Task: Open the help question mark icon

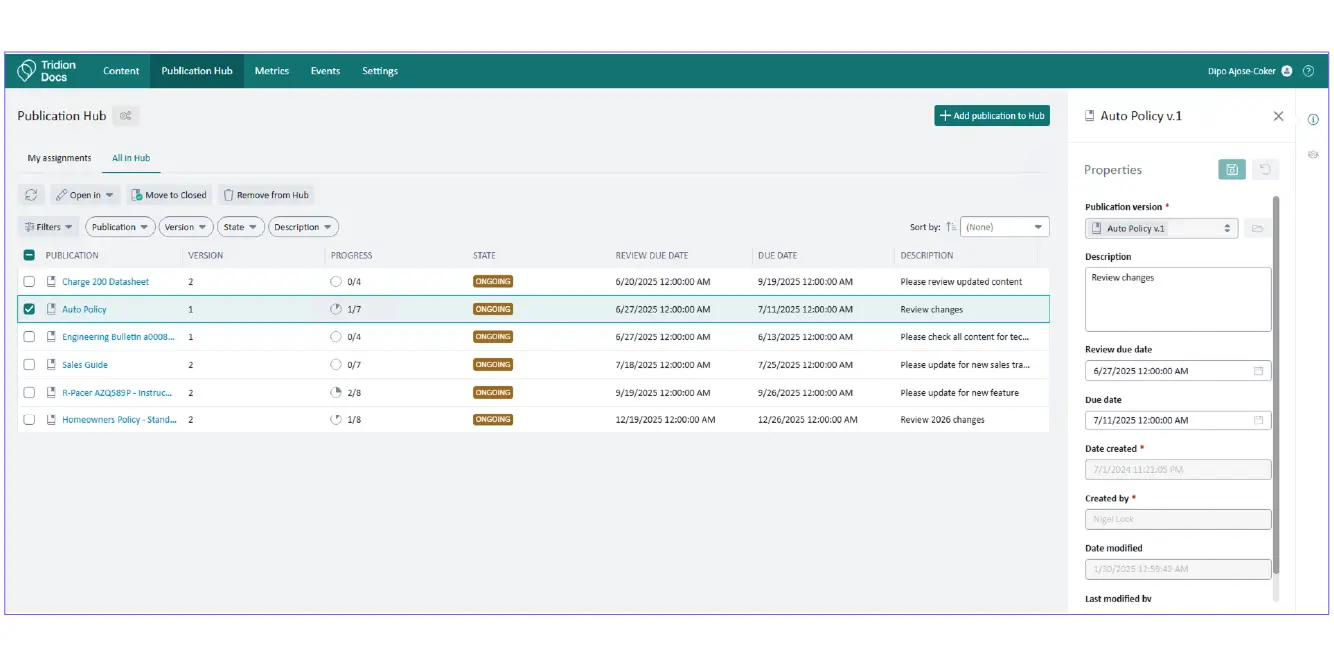Action: (x=1308, y=71)
